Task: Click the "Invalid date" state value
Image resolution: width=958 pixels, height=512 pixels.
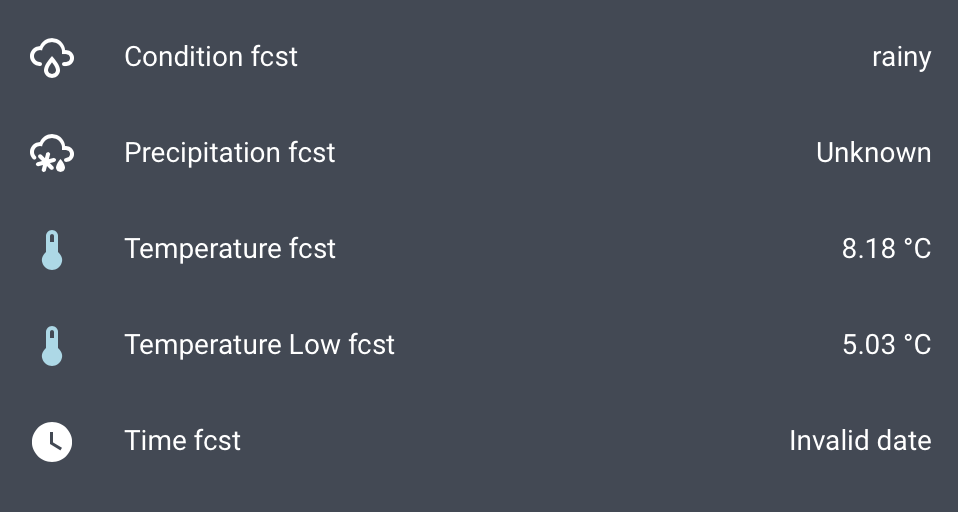Action: (859, 441)
